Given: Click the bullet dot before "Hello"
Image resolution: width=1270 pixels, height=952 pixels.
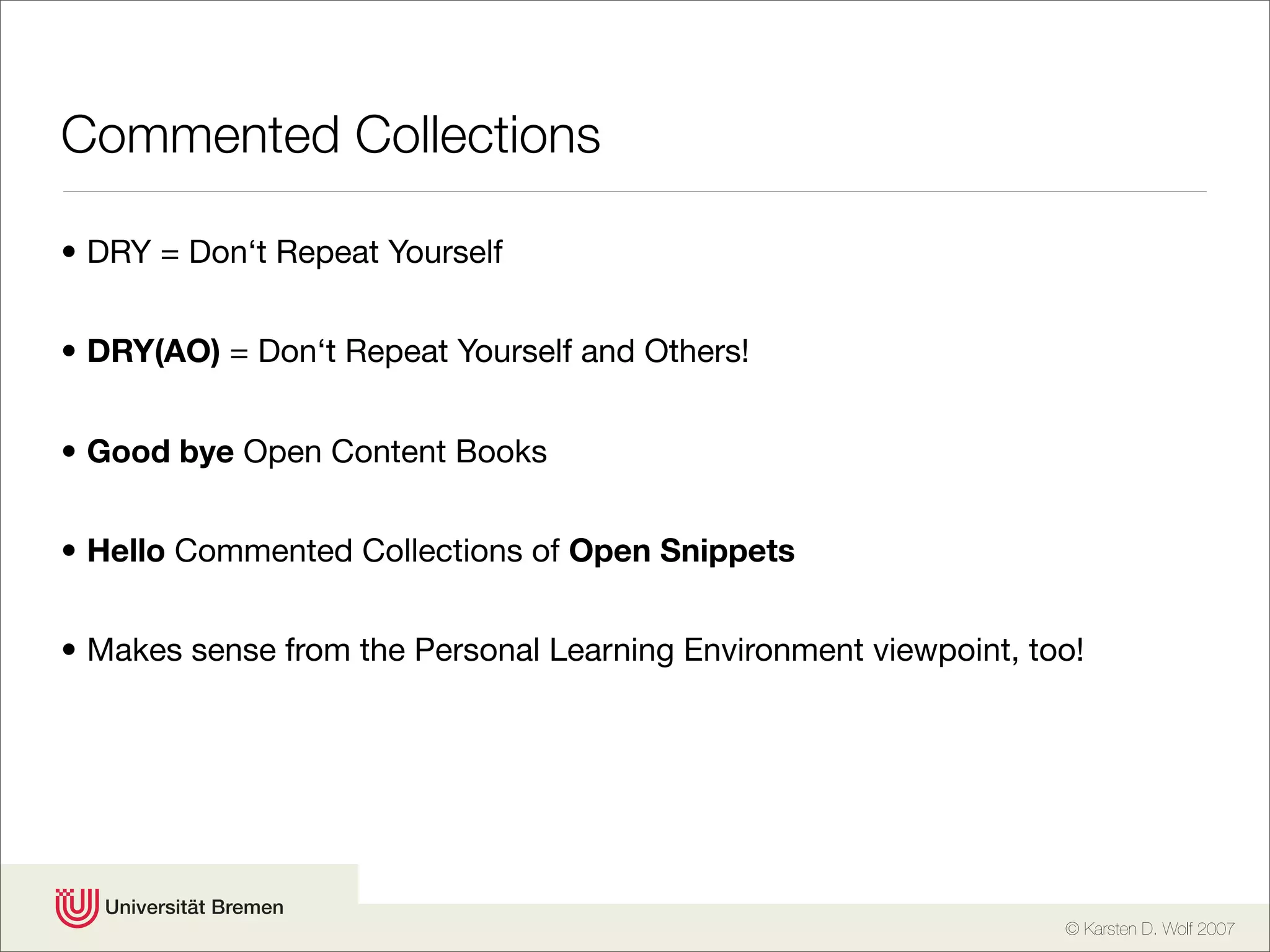Looking at the screenshot, I should point(69,550).
